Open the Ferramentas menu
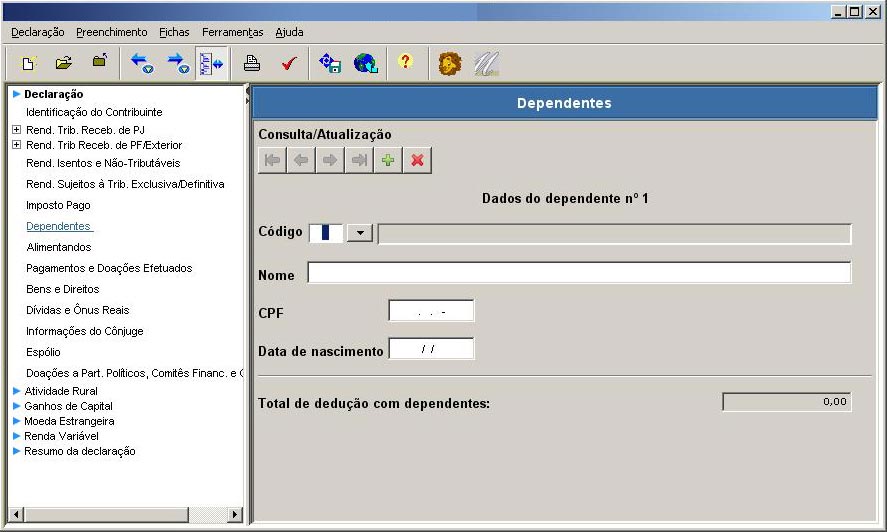The image size is (887, 532). pos(232,32)
